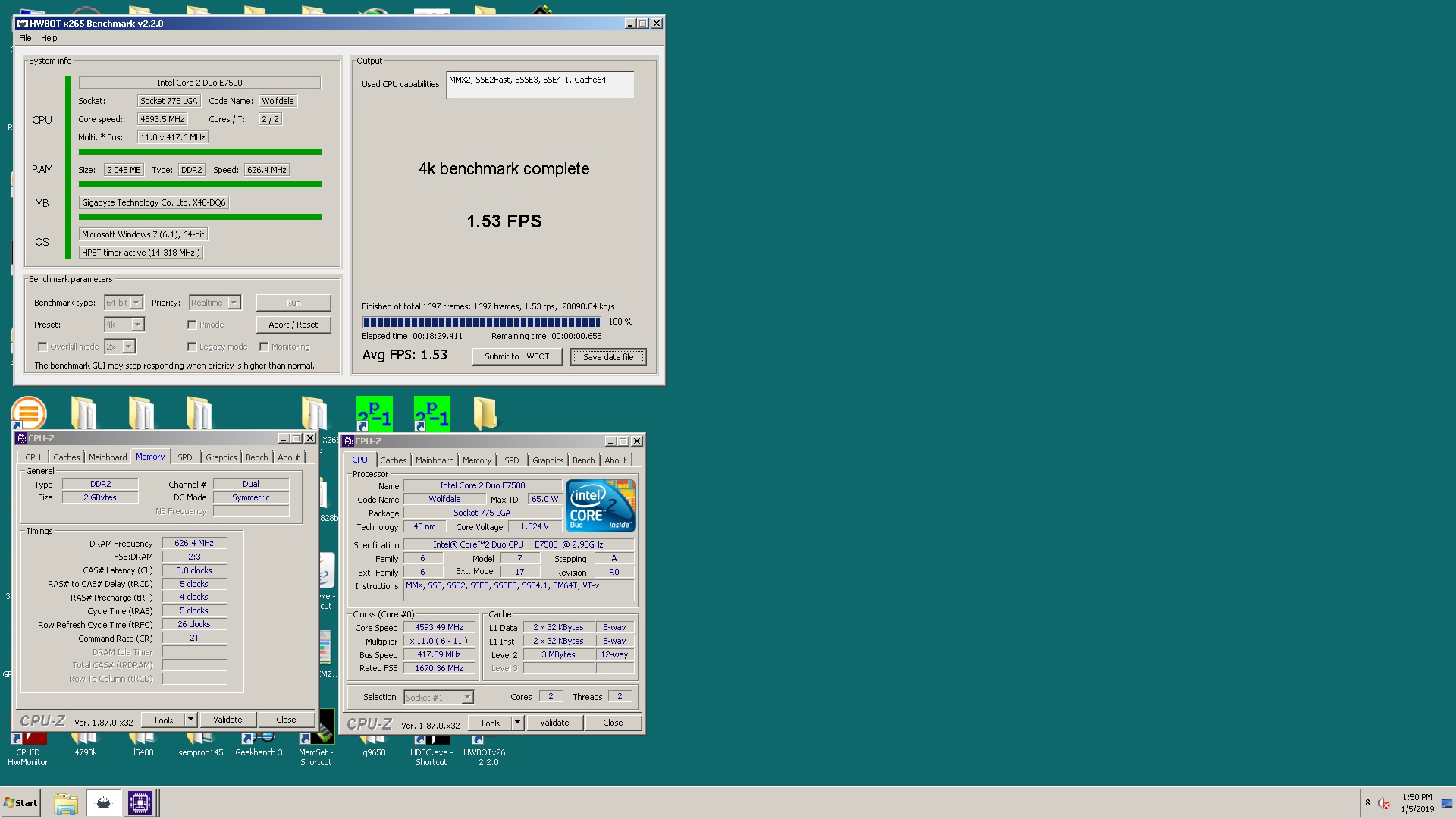Toggle the Pmode checkbox

[x=192, y=325]
